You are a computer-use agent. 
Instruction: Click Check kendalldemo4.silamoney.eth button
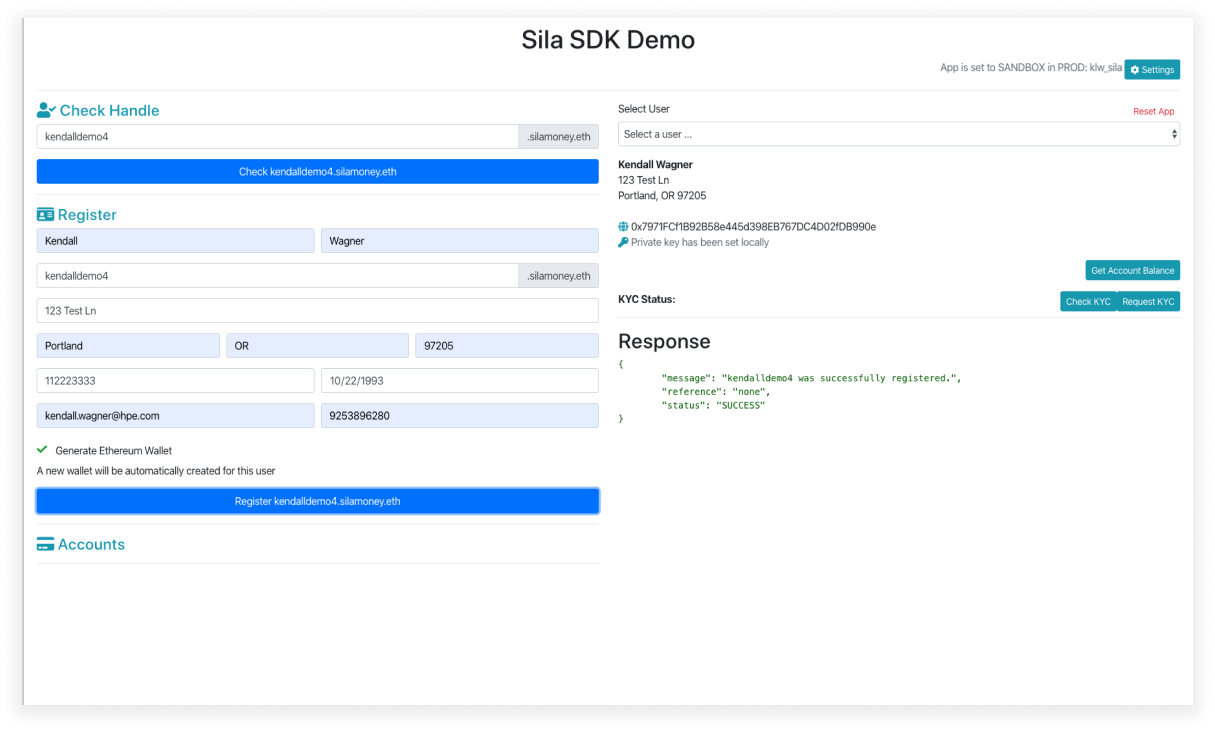[317, 172]
